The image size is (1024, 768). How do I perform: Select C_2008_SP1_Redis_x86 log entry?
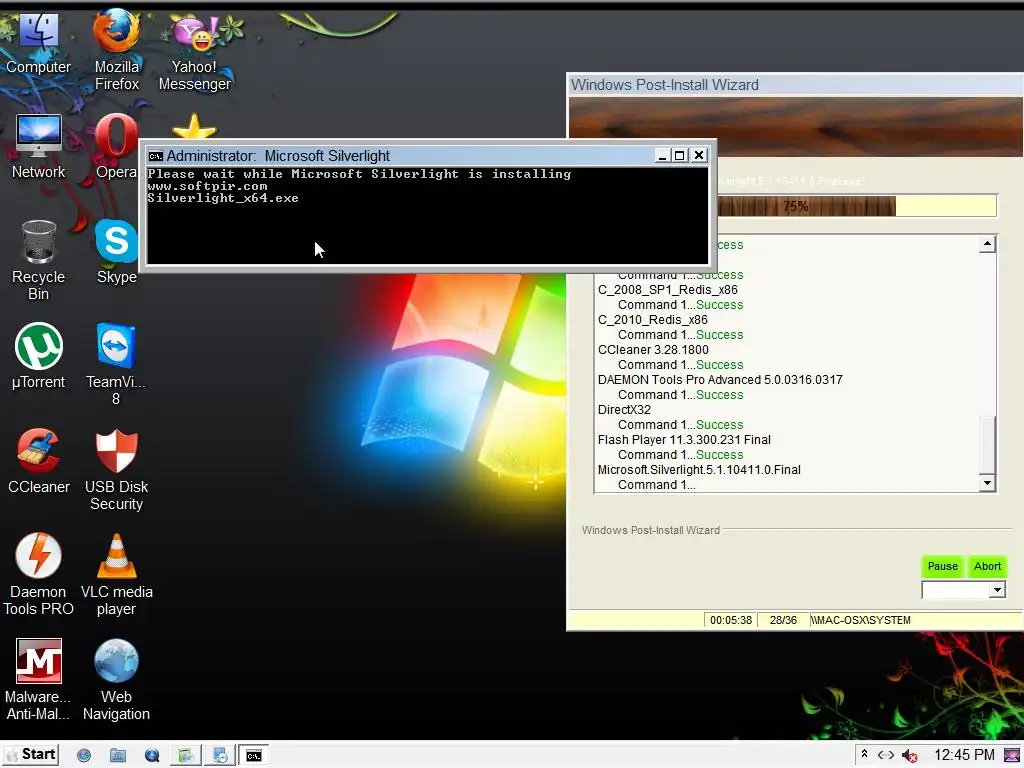(667, 289)
